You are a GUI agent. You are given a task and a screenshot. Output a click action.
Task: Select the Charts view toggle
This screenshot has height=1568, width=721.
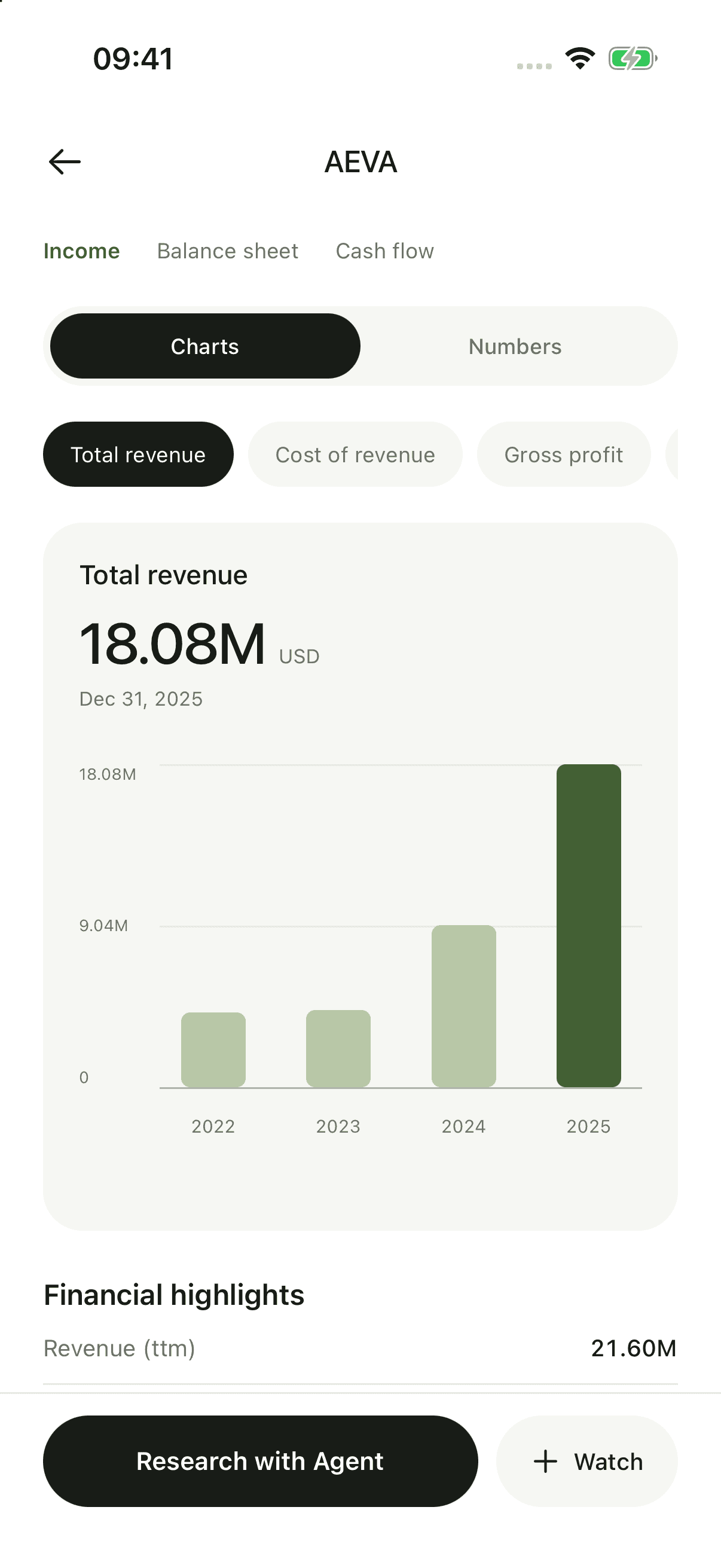[x=205, y=346]
